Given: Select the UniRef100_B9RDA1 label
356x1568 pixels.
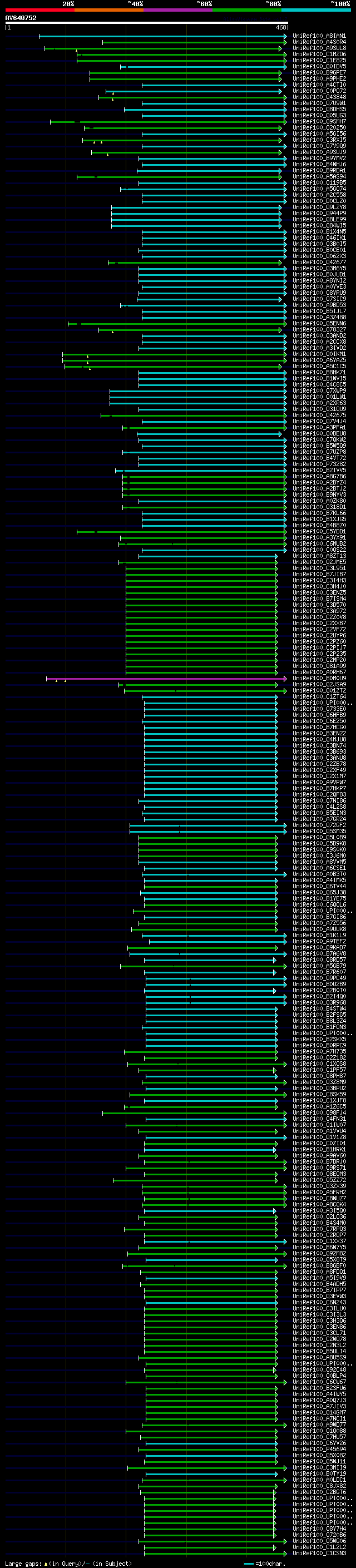Looking at the screenshot, I should 319,170.
